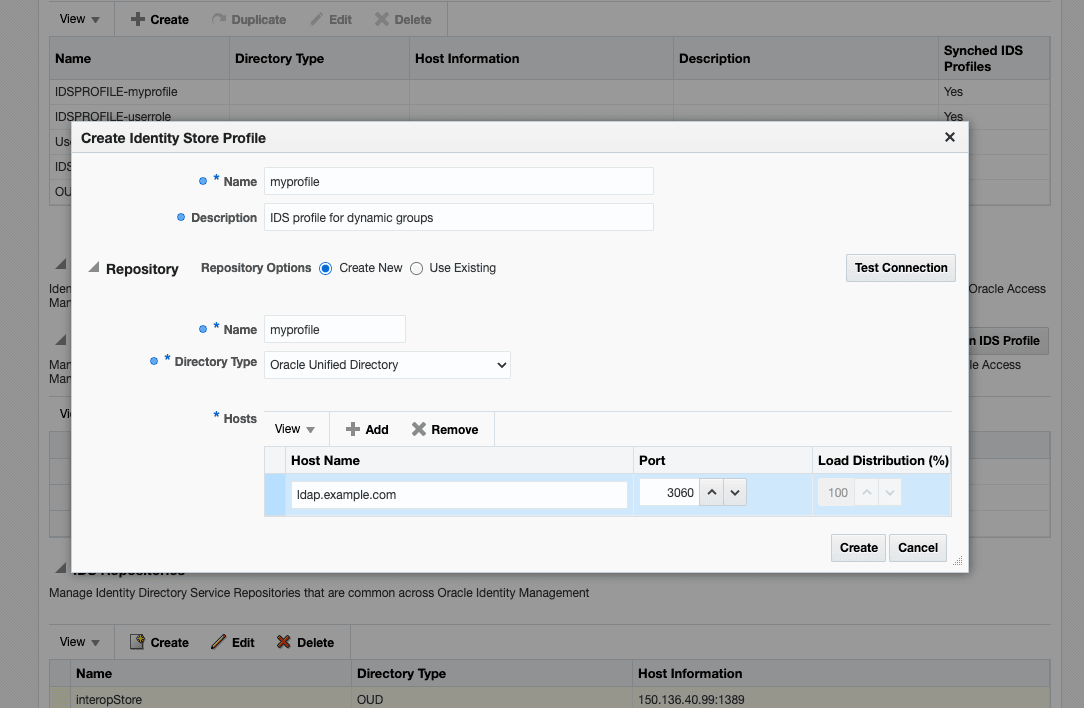Increase the port number with up arrow
Viewport: 1084px width, 708px height.
point(711,492)
